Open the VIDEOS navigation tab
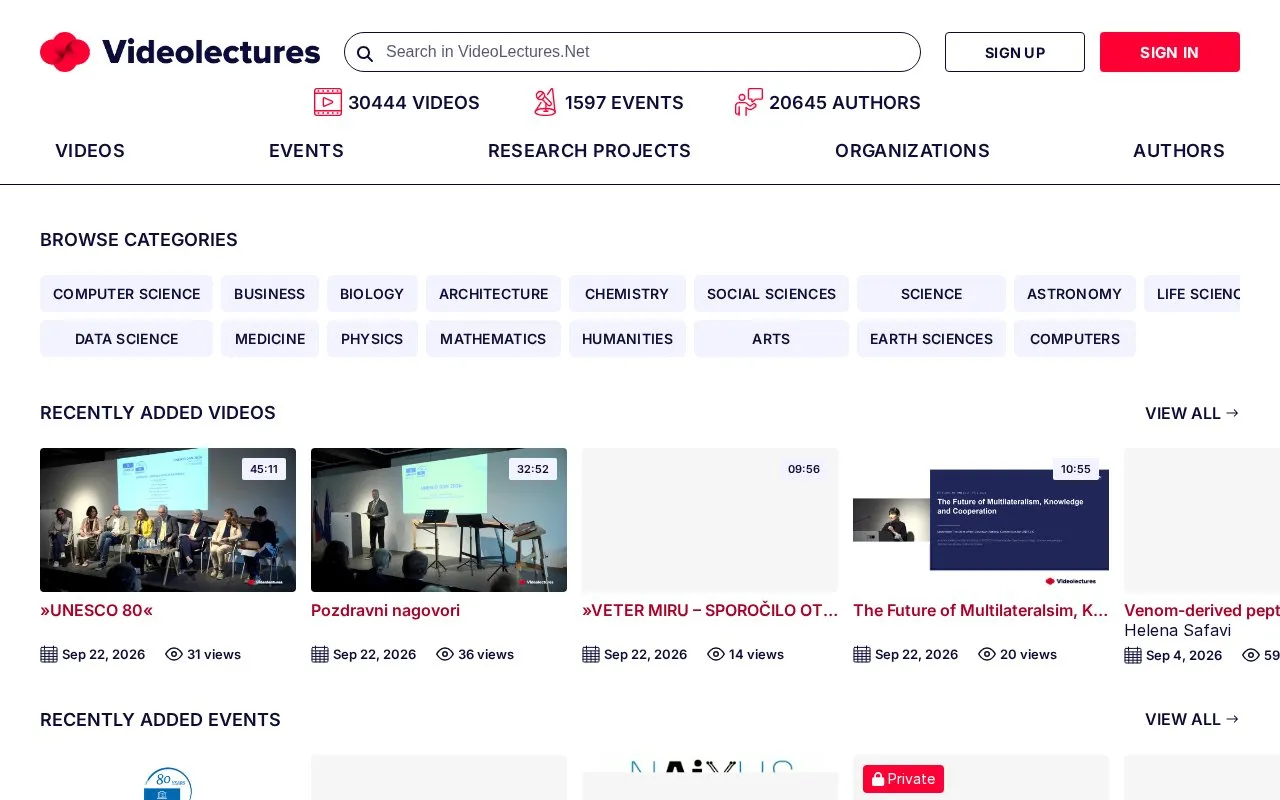 tap(90, 151)
